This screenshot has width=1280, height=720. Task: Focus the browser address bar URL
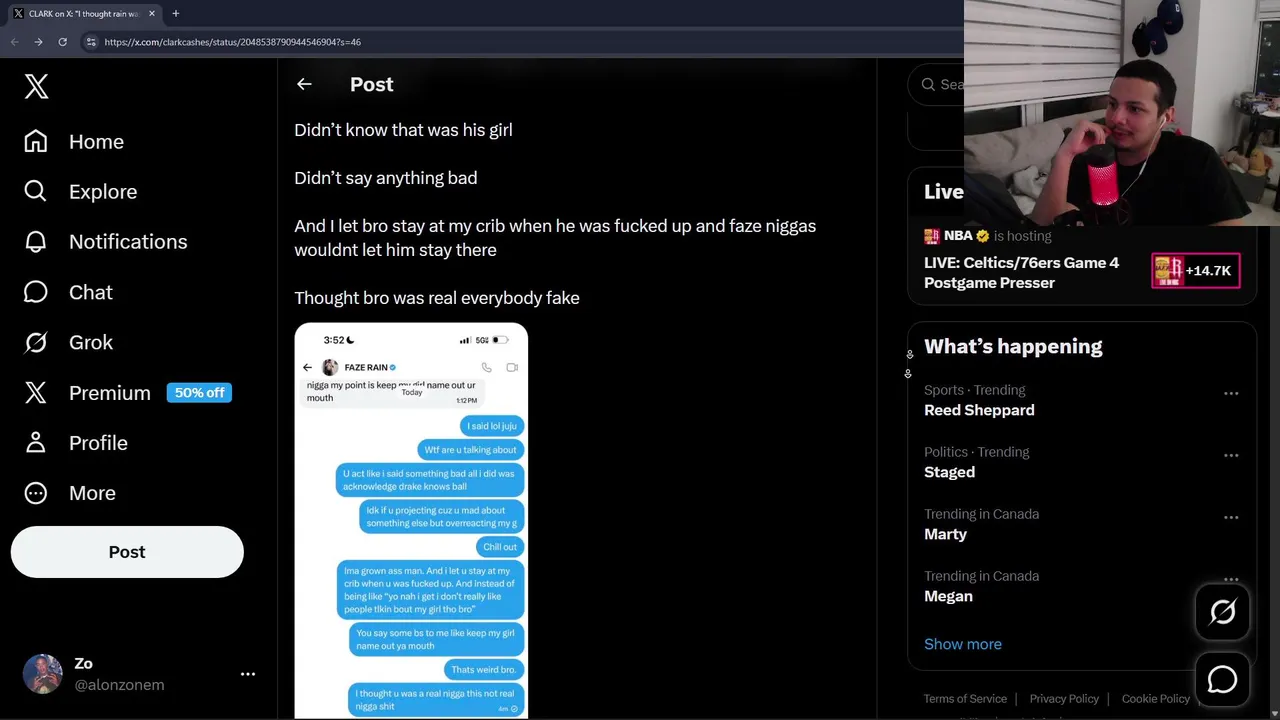(232, 42)
